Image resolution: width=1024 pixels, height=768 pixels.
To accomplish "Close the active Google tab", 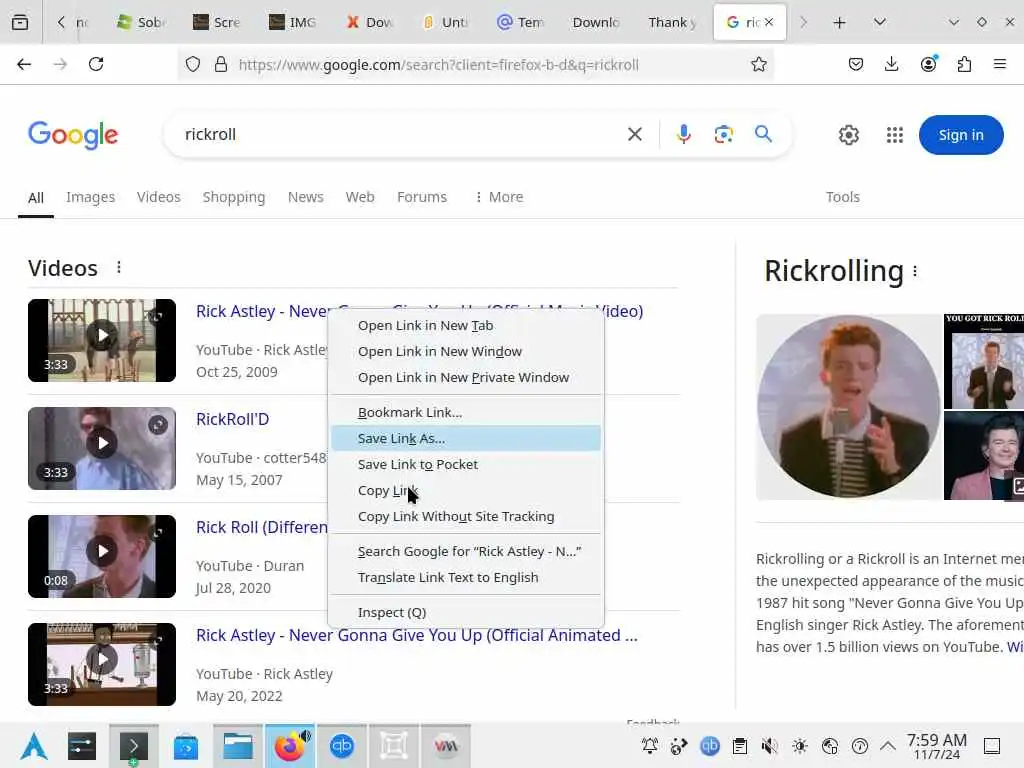I will pos(769,22).
